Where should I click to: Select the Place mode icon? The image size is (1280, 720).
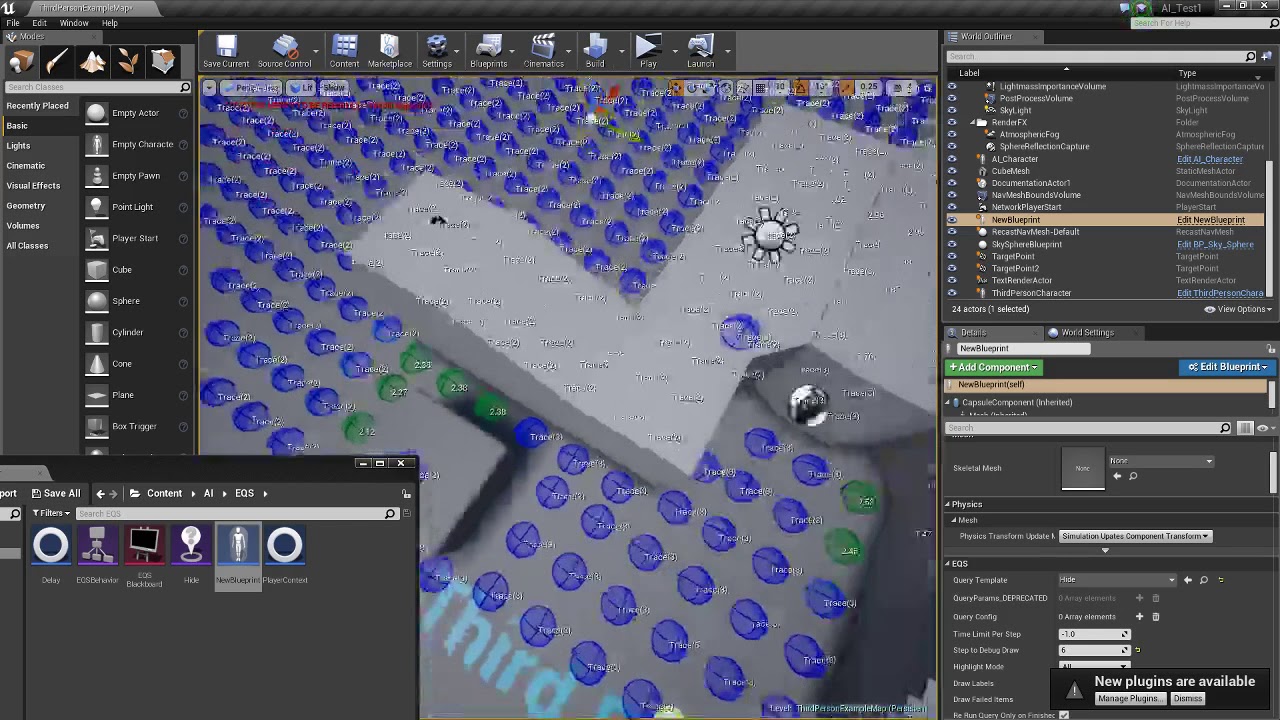[21, 62]
